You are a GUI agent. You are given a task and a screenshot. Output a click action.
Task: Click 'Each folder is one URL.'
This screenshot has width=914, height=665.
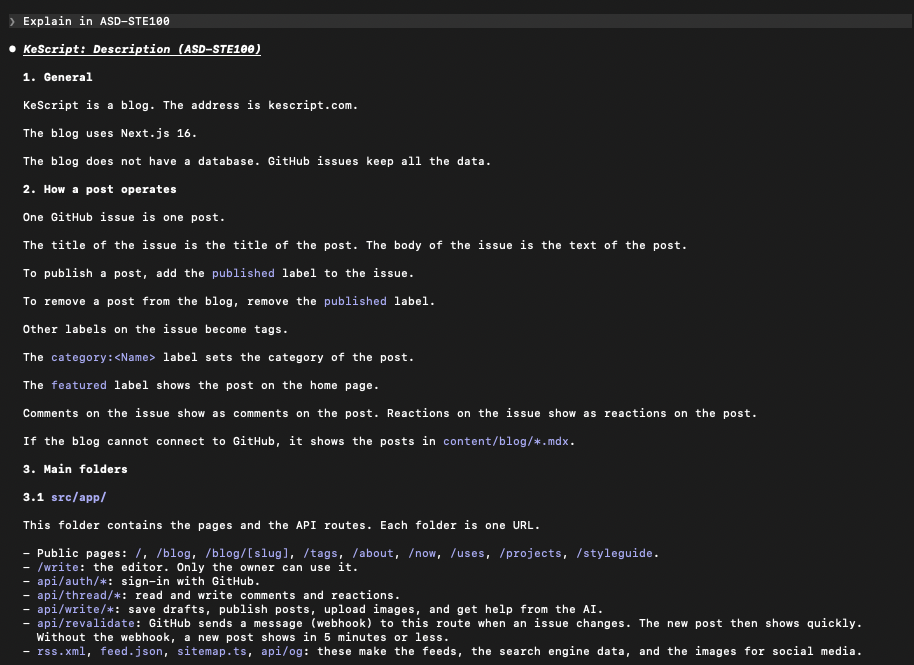tap(460, 525)
